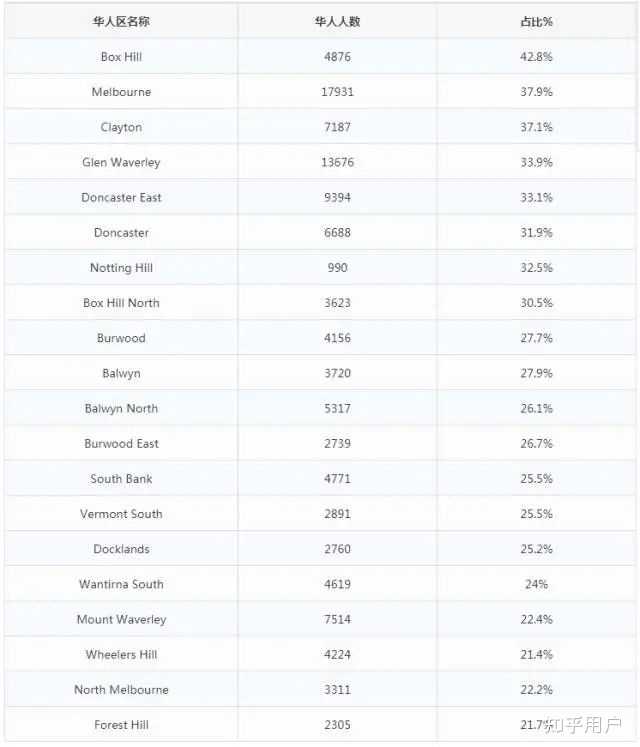Screen dimensions: 640x747
Task: Click Melbourne's population value 17931
Action: click(x=337, y=92)
